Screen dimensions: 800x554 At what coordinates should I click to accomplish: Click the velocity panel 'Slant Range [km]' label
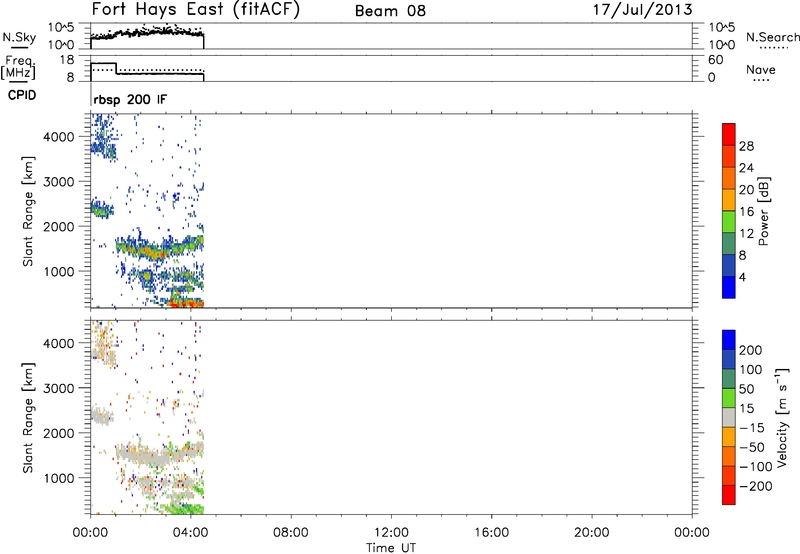coord(28,417)
